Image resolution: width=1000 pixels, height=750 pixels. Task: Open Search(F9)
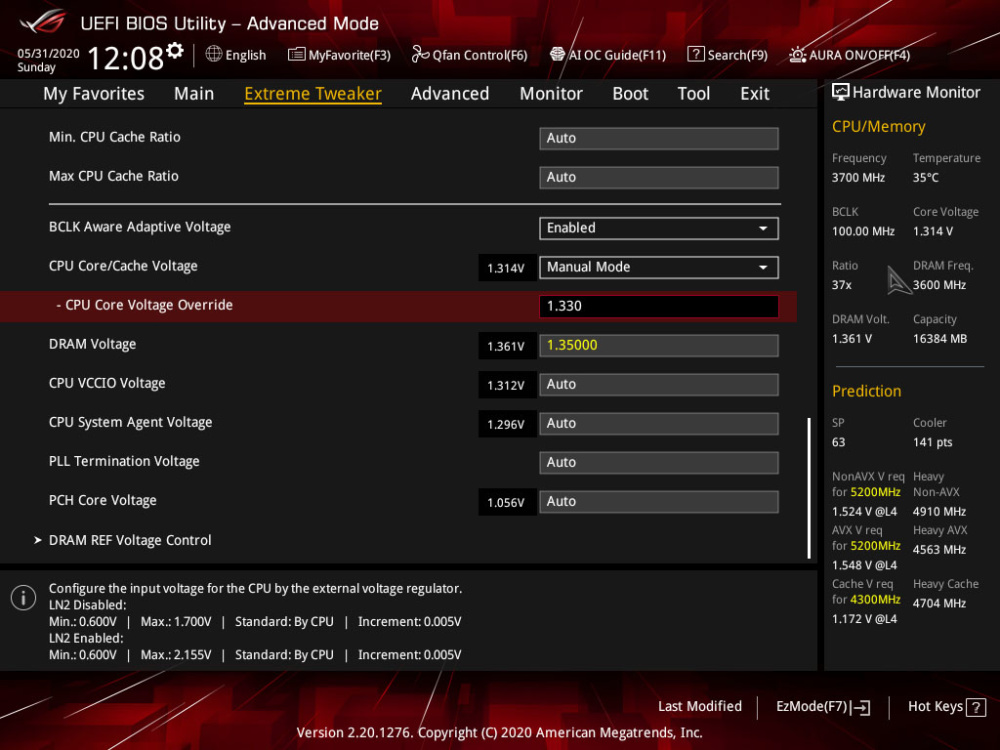pyautogui.click(x=737, y=55)
